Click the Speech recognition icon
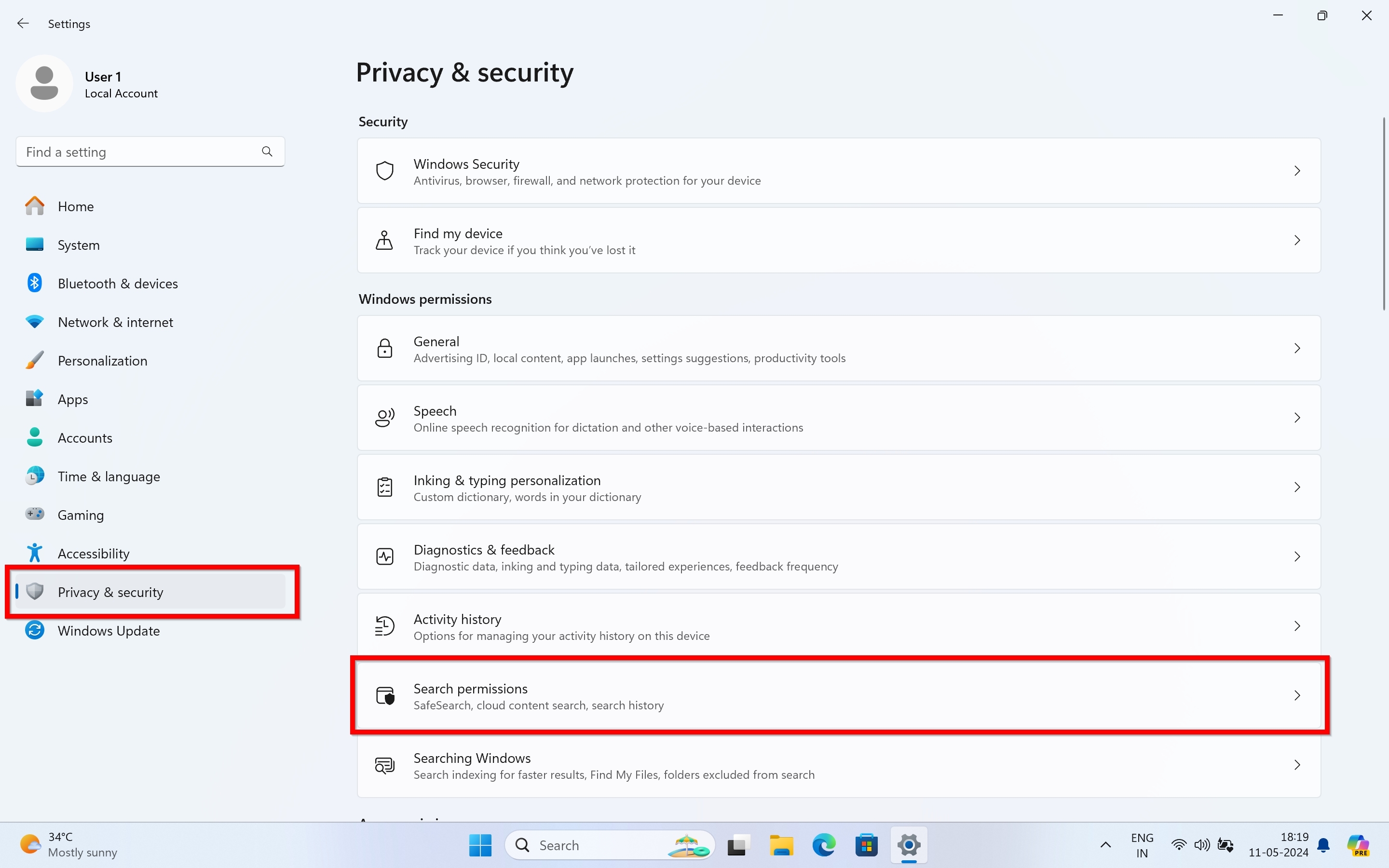Image resolution: width=1389 pixels, height=868 pixels. click(384, 418)
